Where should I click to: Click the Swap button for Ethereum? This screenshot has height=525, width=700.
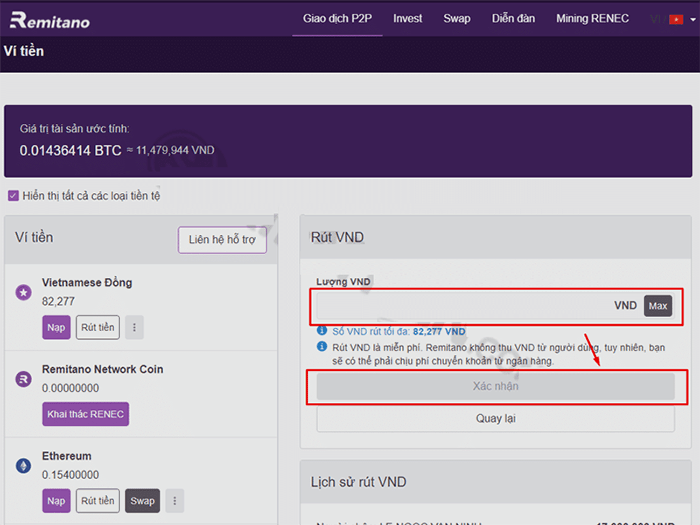tap(142, 500)
